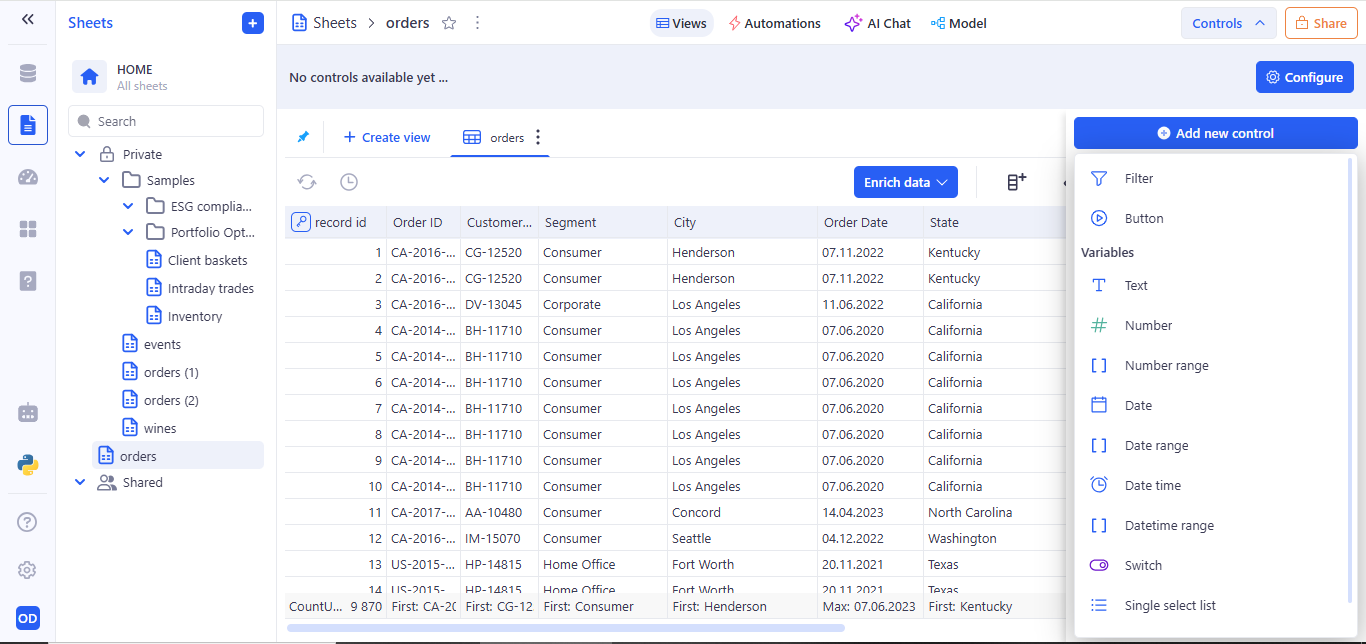Open the AI Chat tab

(877, 23)
